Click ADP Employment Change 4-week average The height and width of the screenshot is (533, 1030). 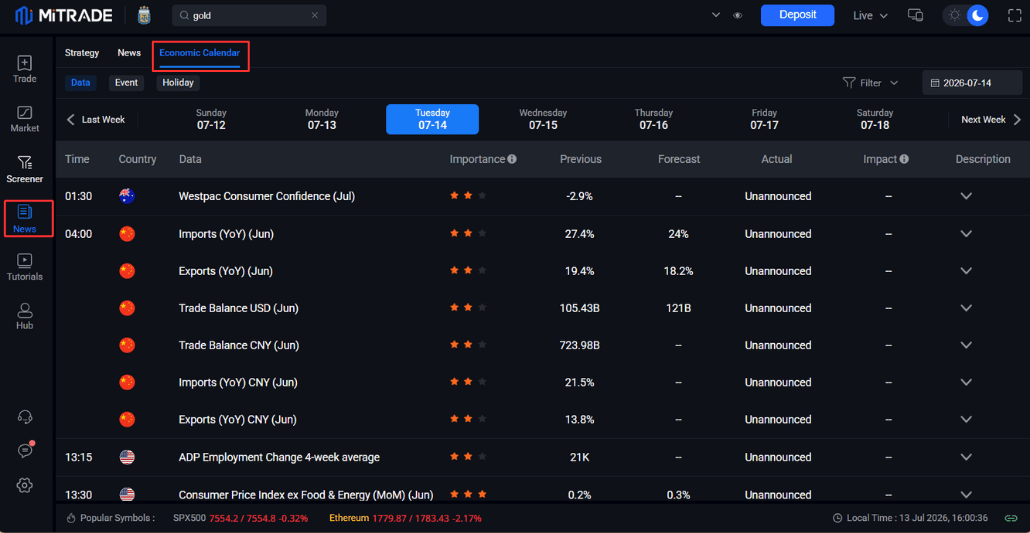279,457
